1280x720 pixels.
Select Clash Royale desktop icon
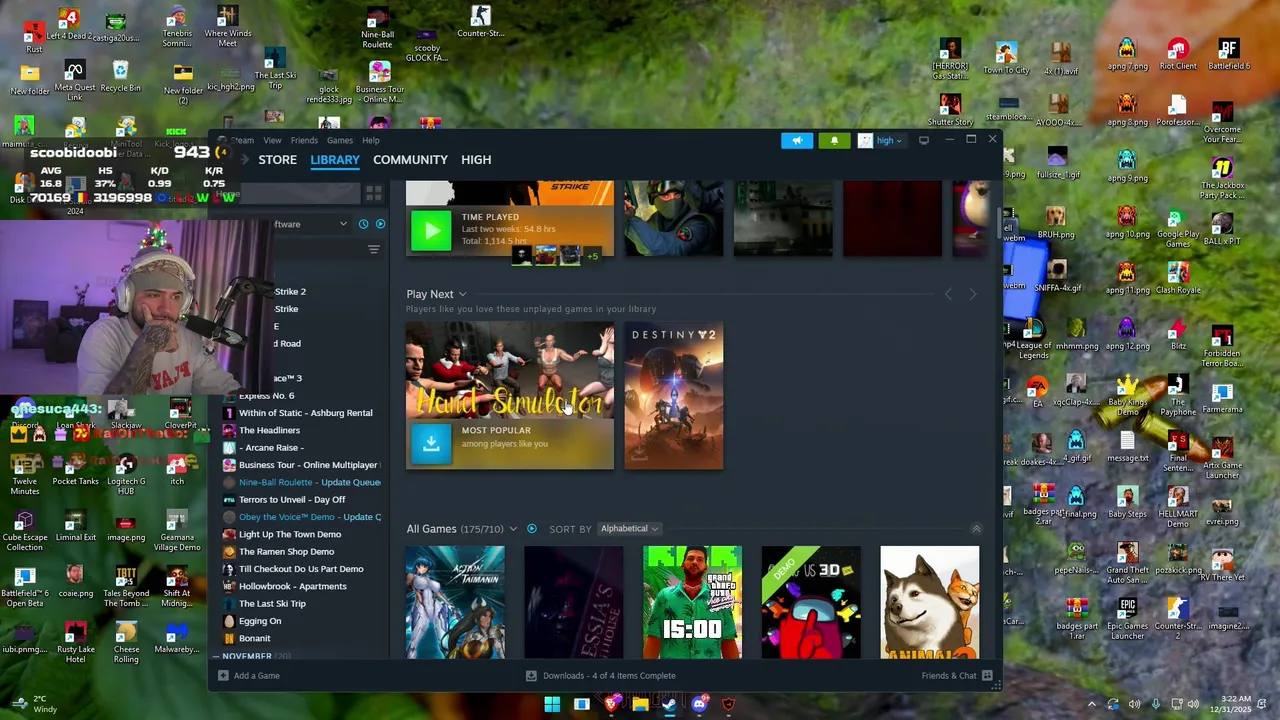pos(1178,278)
